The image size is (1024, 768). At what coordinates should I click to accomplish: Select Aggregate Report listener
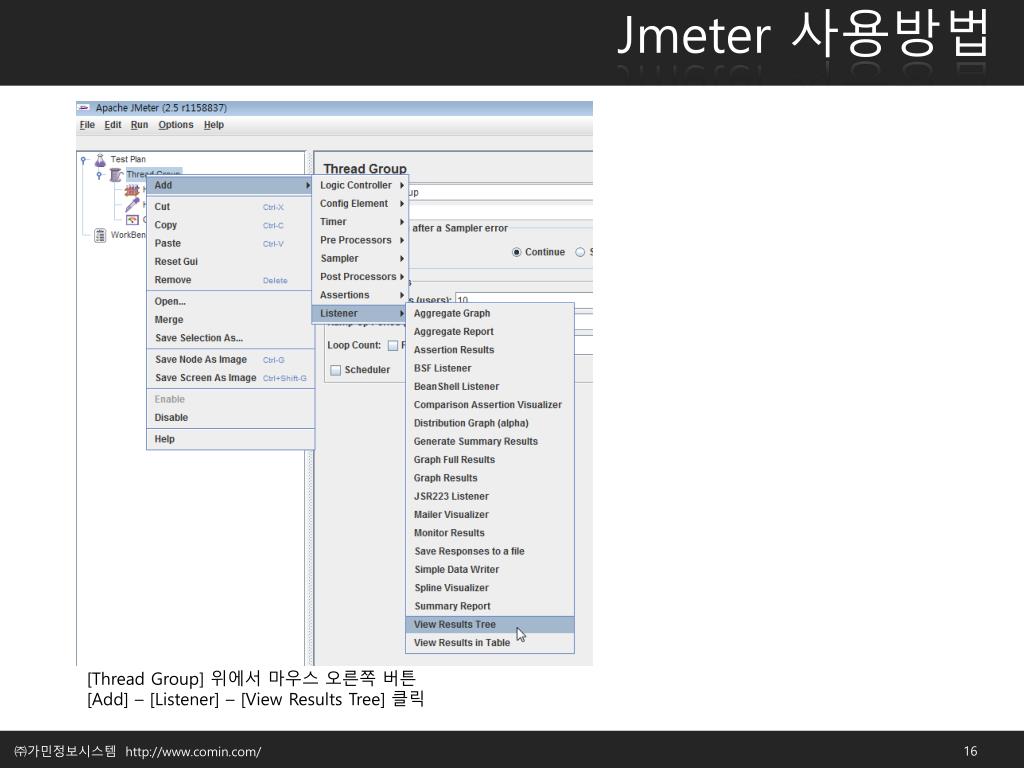[490, 332]
